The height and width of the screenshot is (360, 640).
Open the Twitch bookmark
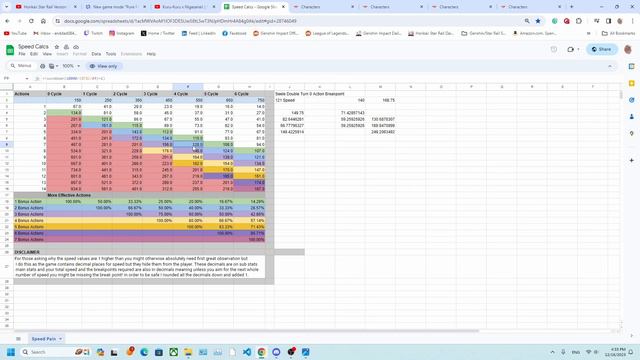click(93, 33)
